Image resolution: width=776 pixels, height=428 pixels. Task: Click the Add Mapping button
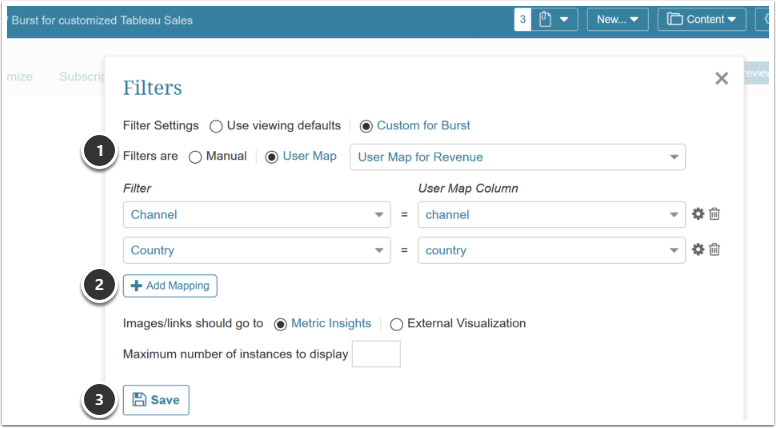point(170,286)
